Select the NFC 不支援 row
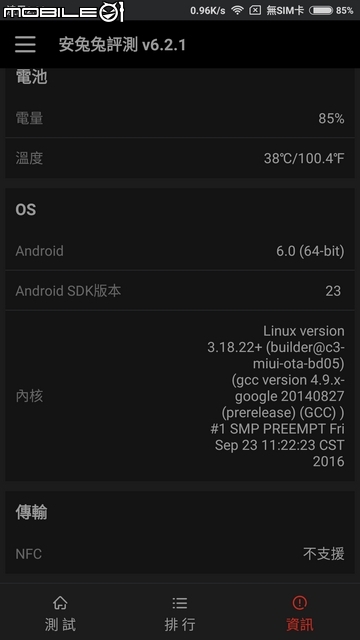The height and width of the screenshot is (640, 360). pos(180,554)
